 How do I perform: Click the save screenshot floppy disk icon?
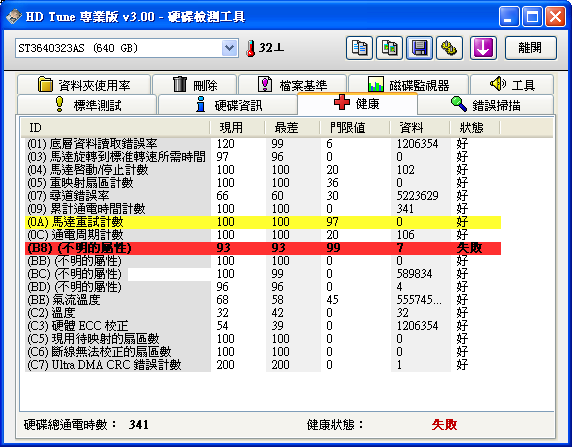point(419,48)
